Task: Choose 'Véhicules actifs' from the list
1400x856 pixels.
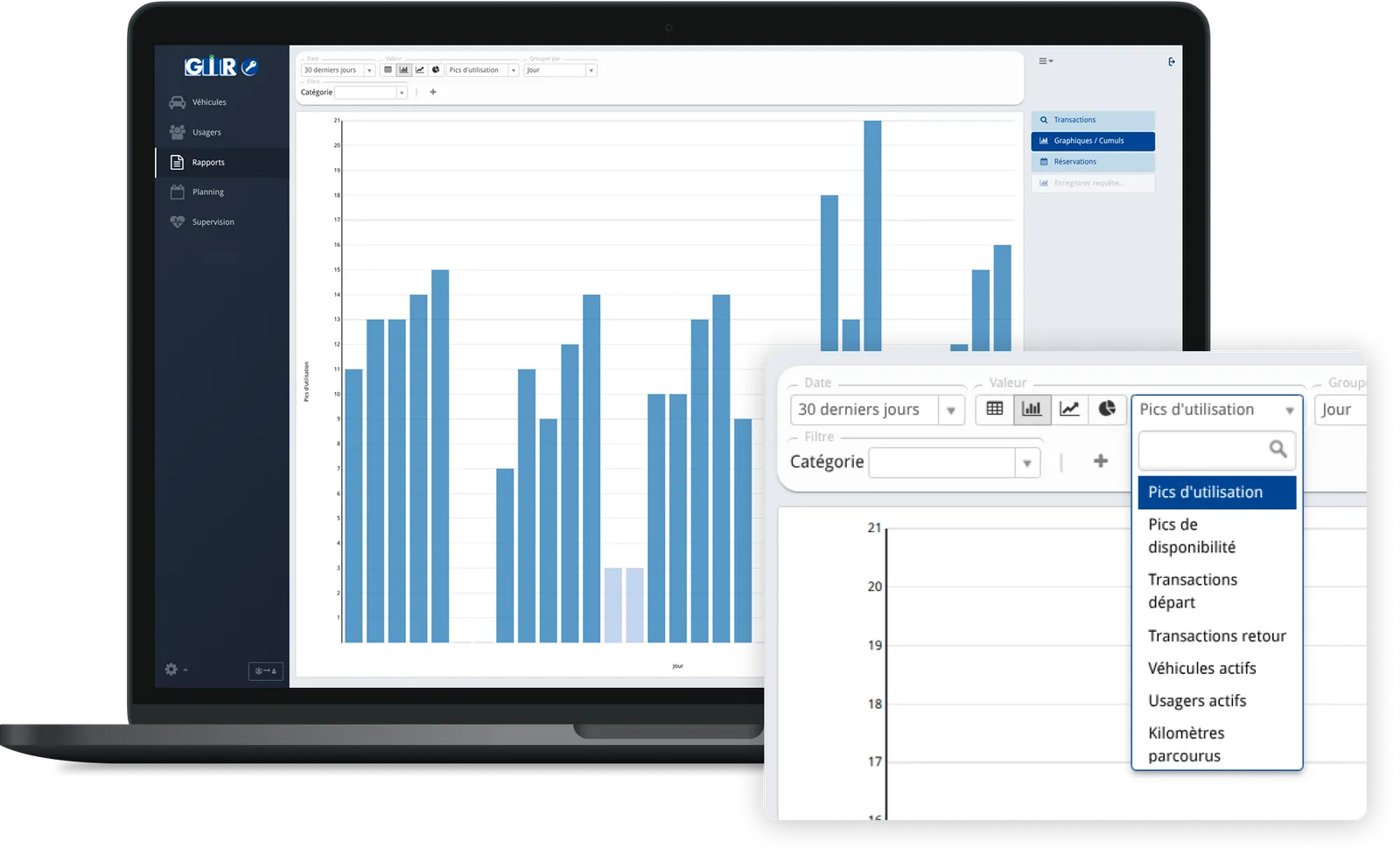Action: point(1201,668)
